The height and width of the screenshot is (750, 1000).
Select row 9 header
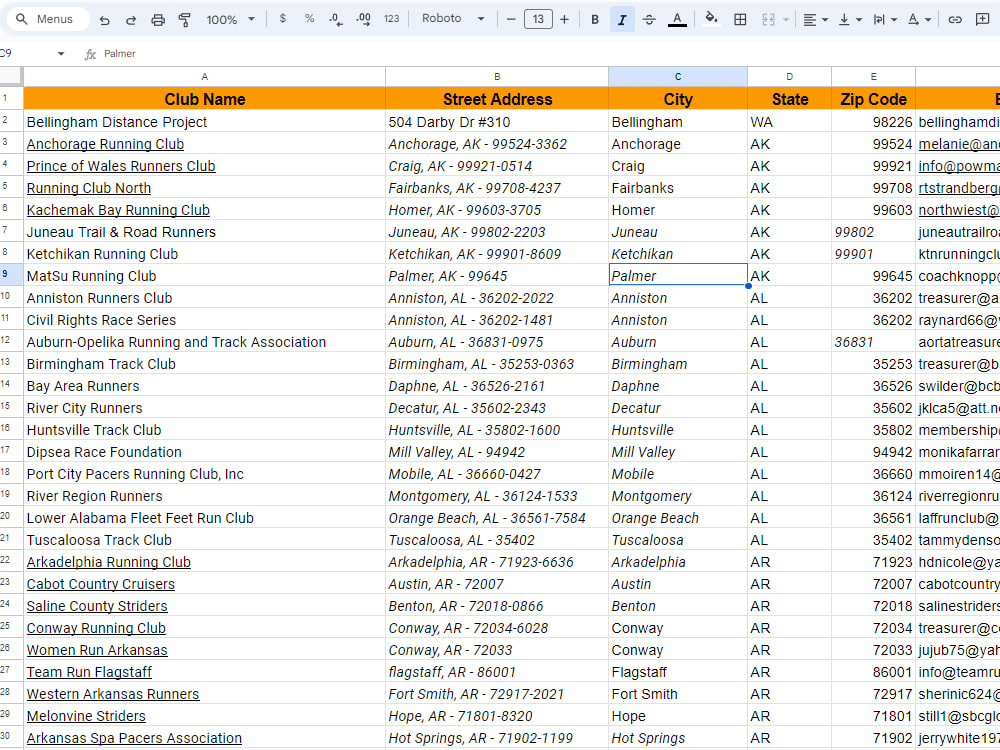(11, 274)
